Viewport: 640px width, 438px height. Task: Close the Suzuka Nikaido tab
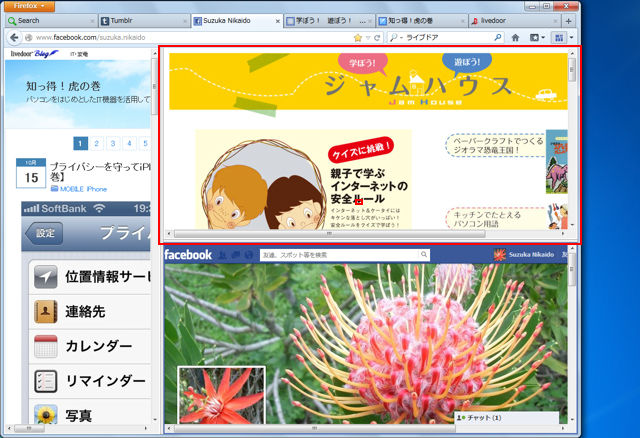tap(278, 21)
